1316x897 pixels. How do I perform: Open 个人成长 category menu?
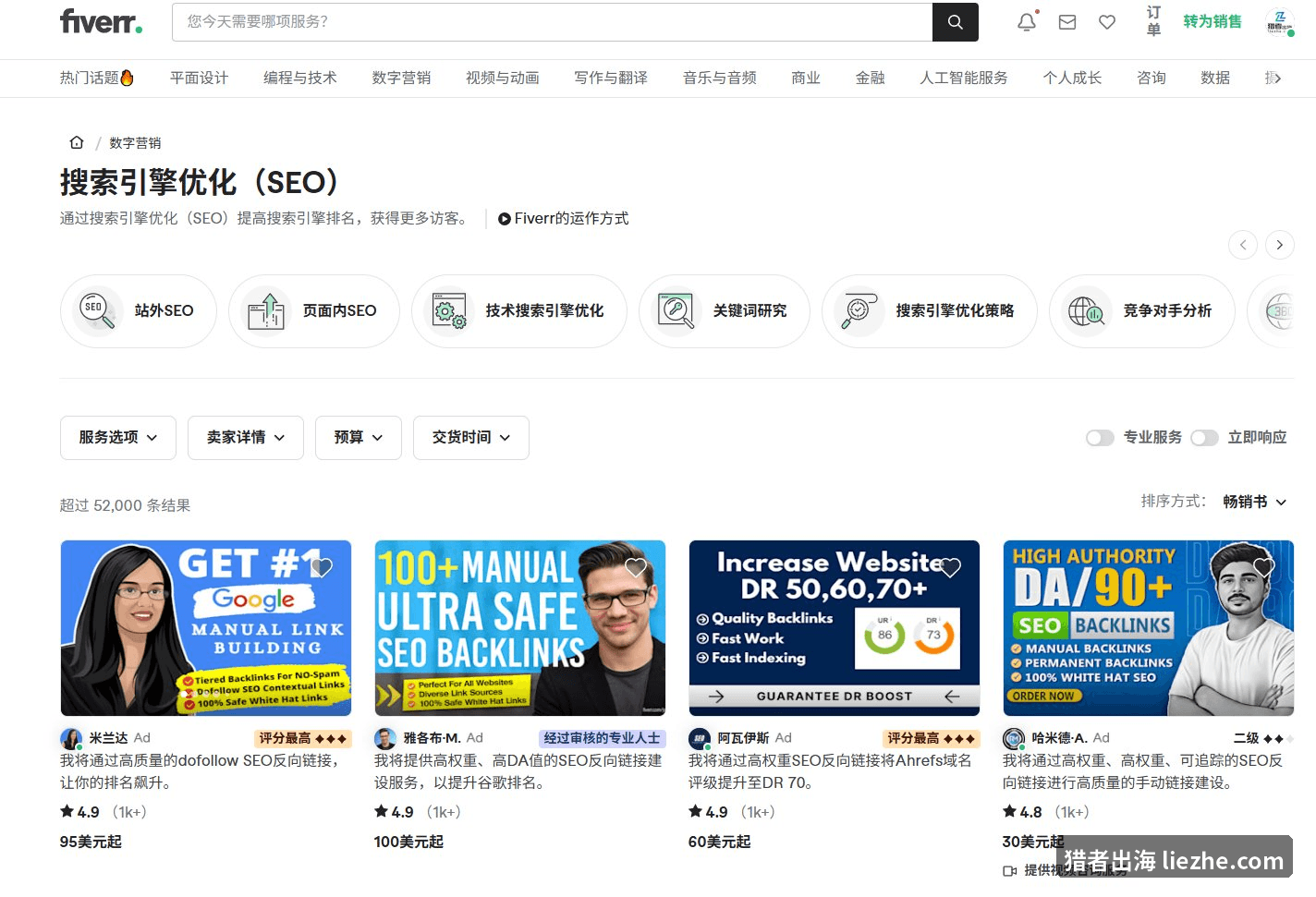click(1072, 78)
